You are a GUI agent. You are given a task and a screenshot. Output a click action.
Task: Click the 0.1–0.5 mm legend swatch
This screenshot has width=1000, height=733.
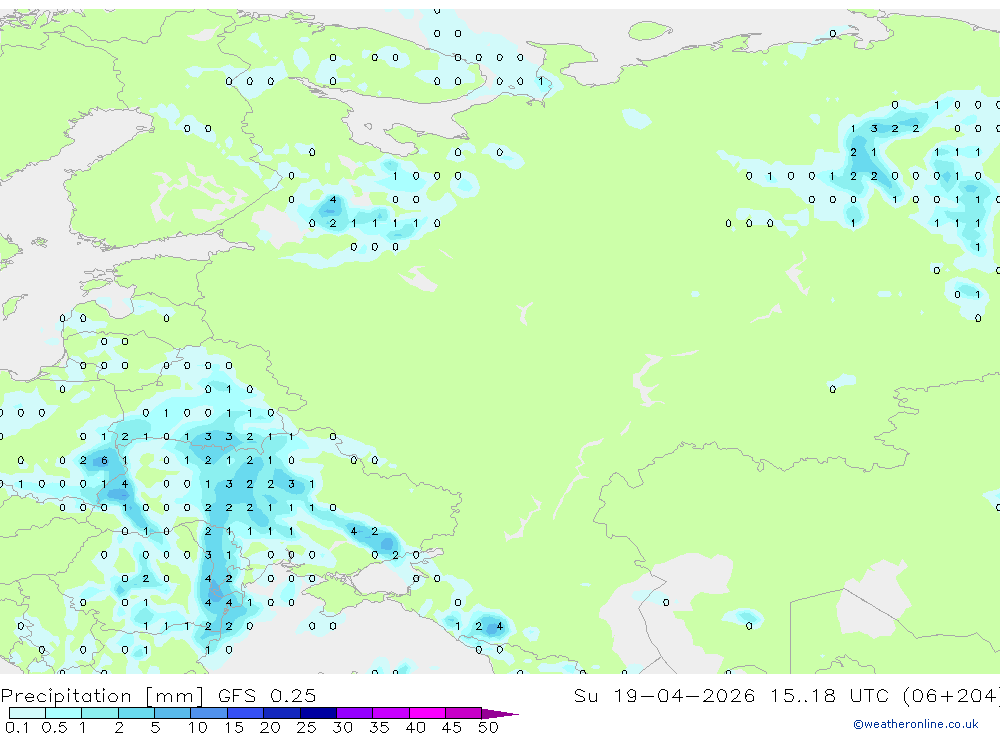click(27, 713)
